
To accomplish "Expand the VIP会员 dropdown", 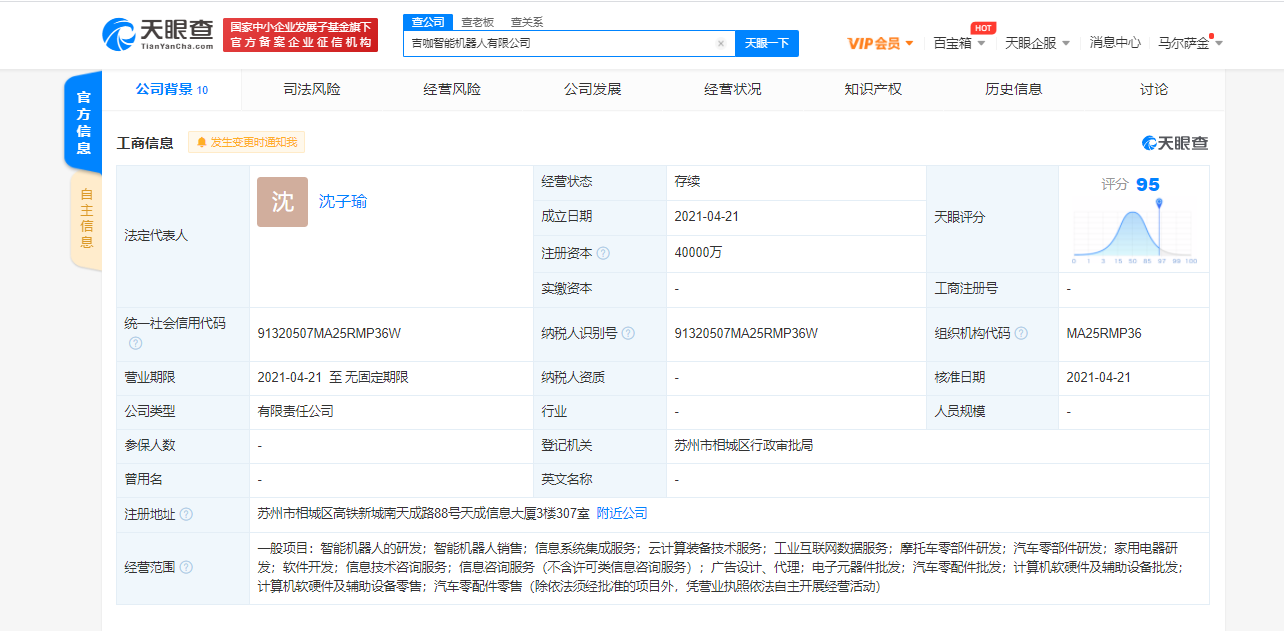I will pyautogui.click(x=880, y=43).
